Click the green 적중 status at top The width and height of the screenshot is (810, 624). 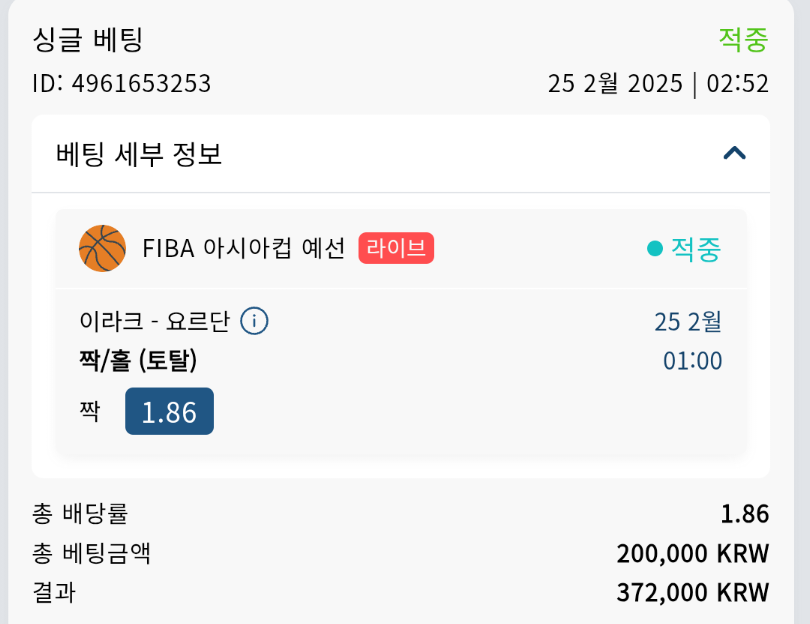tap(743, 40)
